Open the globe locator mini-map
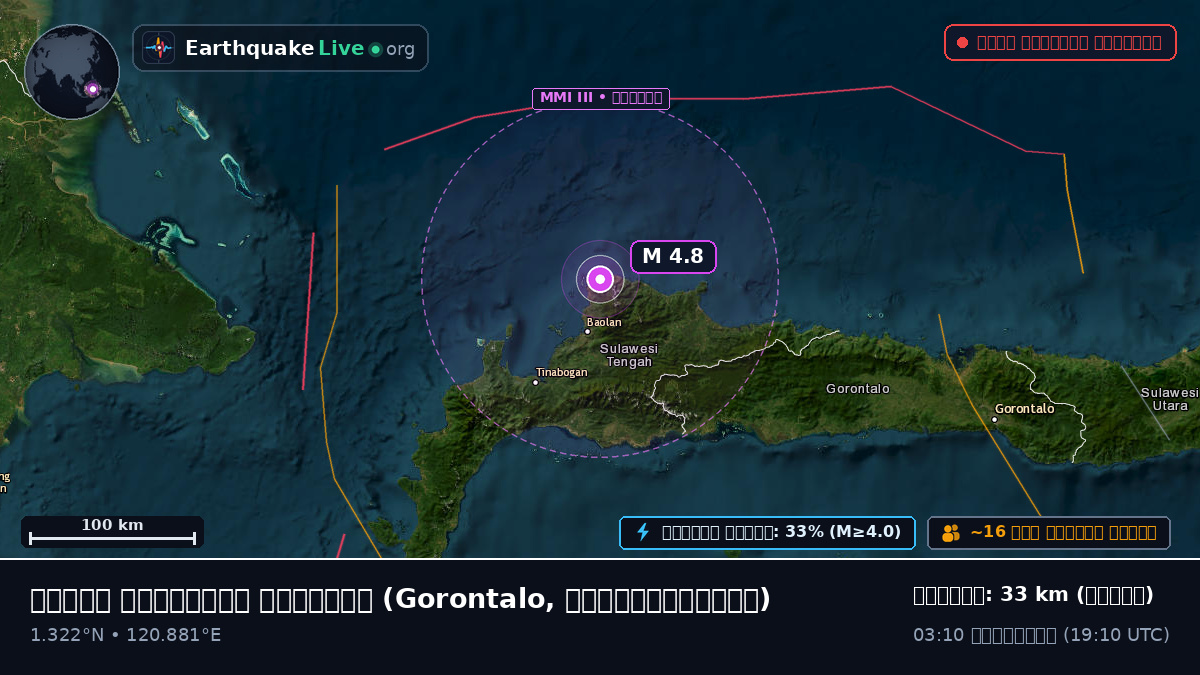The image size is (1200, 675). pos(72,72)
